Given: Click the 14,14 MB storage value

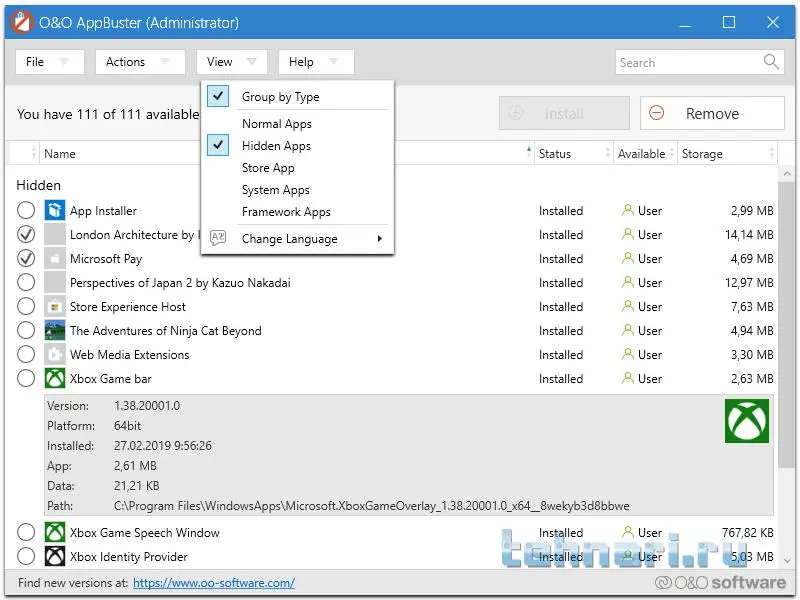Looking at the screenshot, I should [x=749, y=235].
